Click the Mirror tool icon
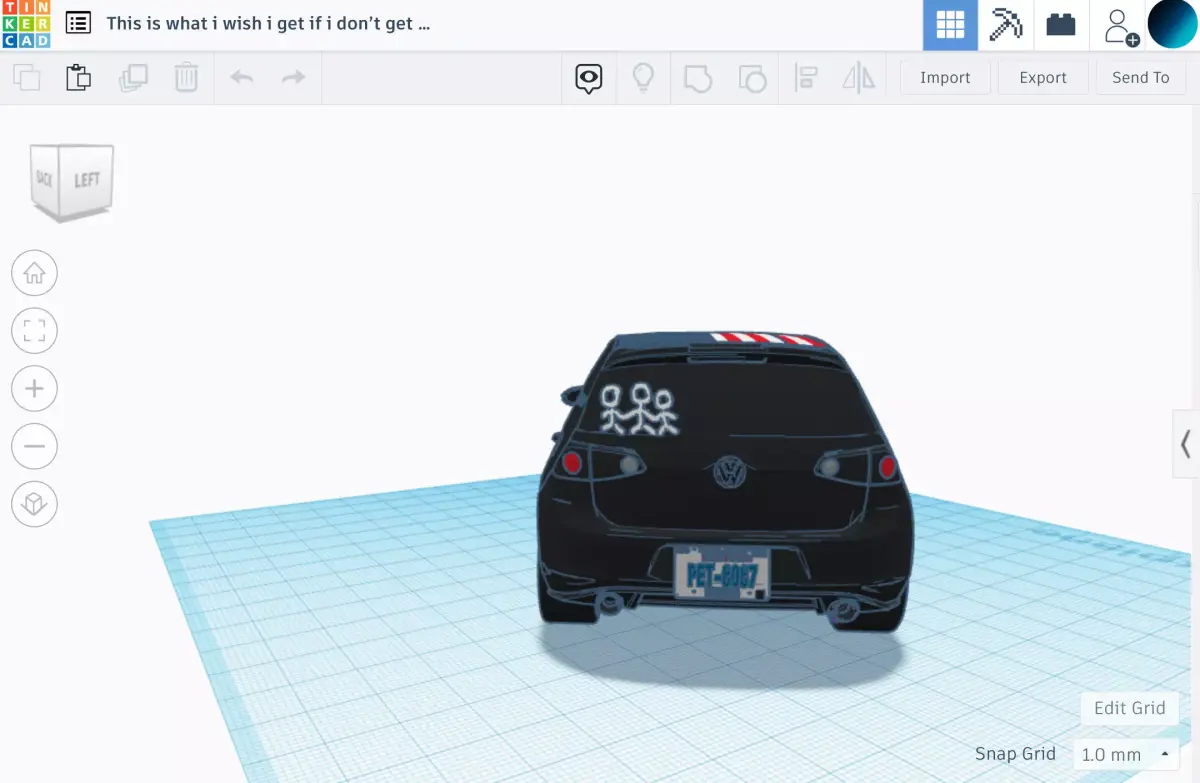This screenshot has width=1200, height=783. [859, 78]
